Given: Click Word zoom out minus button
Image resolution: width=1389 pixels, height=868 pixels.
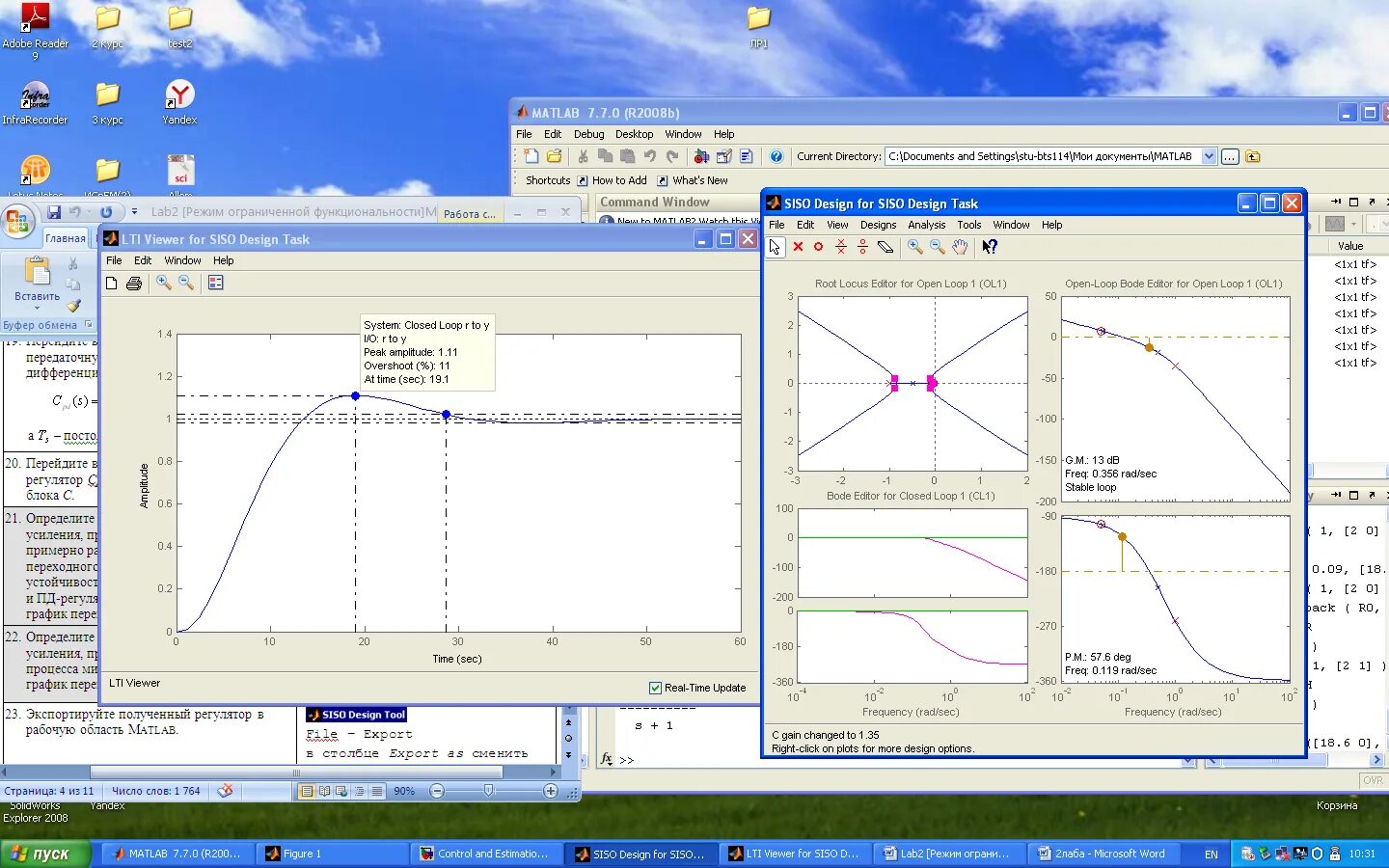Looking at the screenshot, I should tap(437, 791).
